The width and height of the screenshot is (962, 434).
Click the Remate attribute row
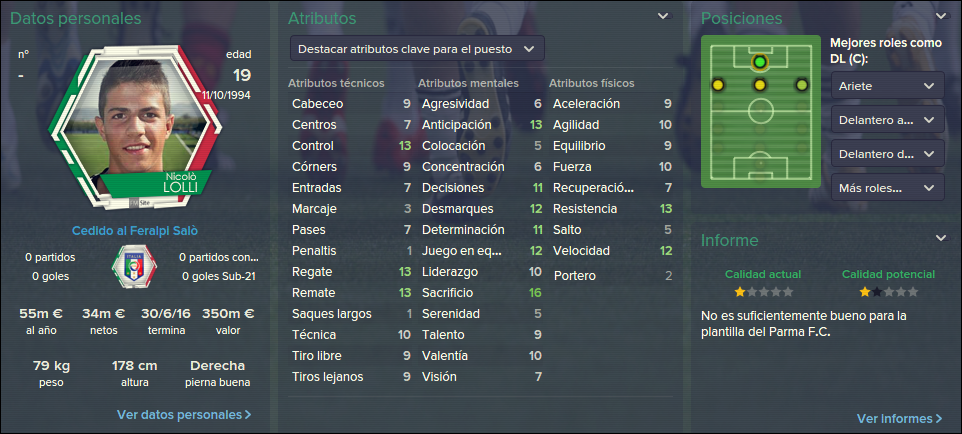tap(352, 293)
